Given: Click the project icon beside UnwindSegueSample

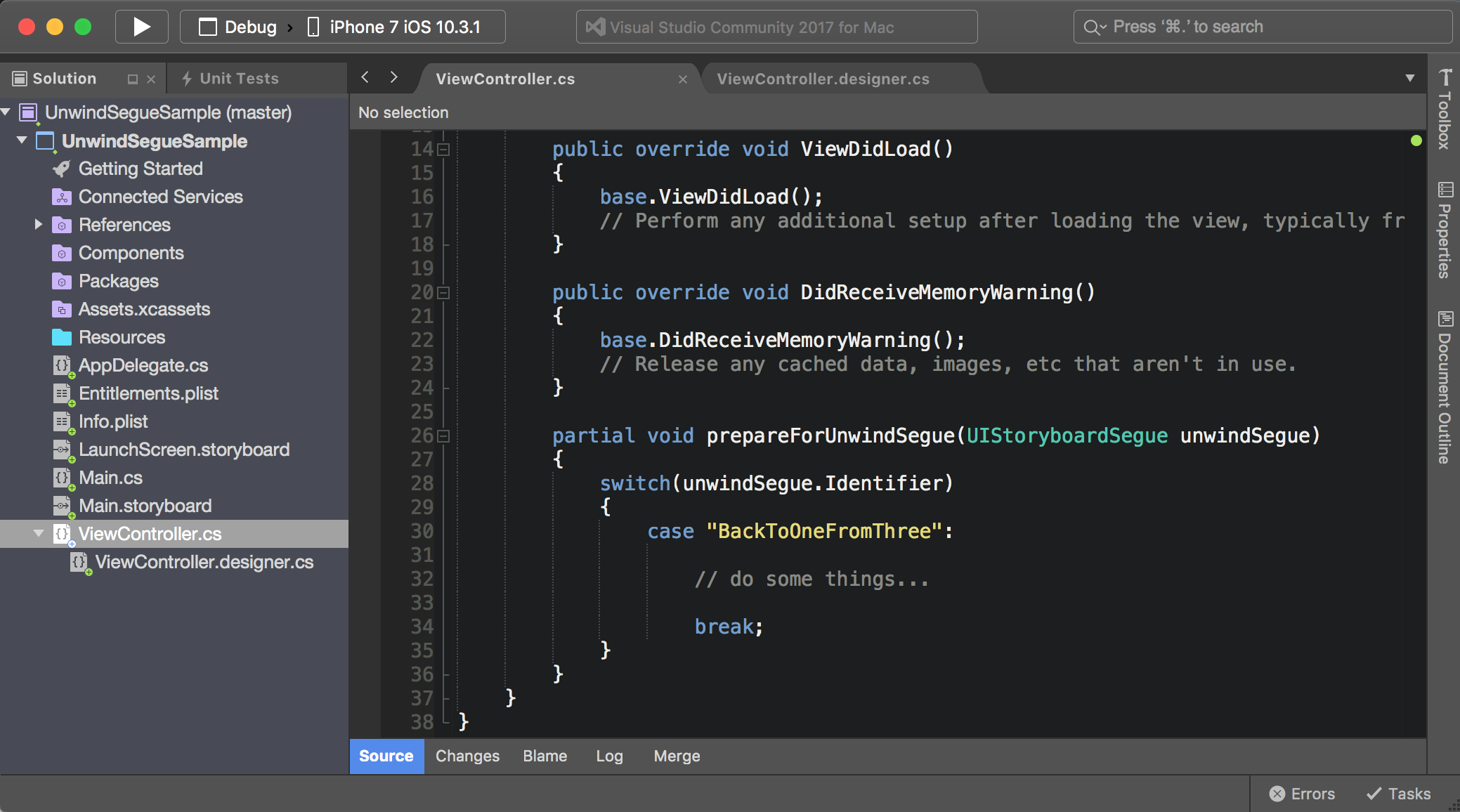Looking at the screenshot, I should 45,140.
